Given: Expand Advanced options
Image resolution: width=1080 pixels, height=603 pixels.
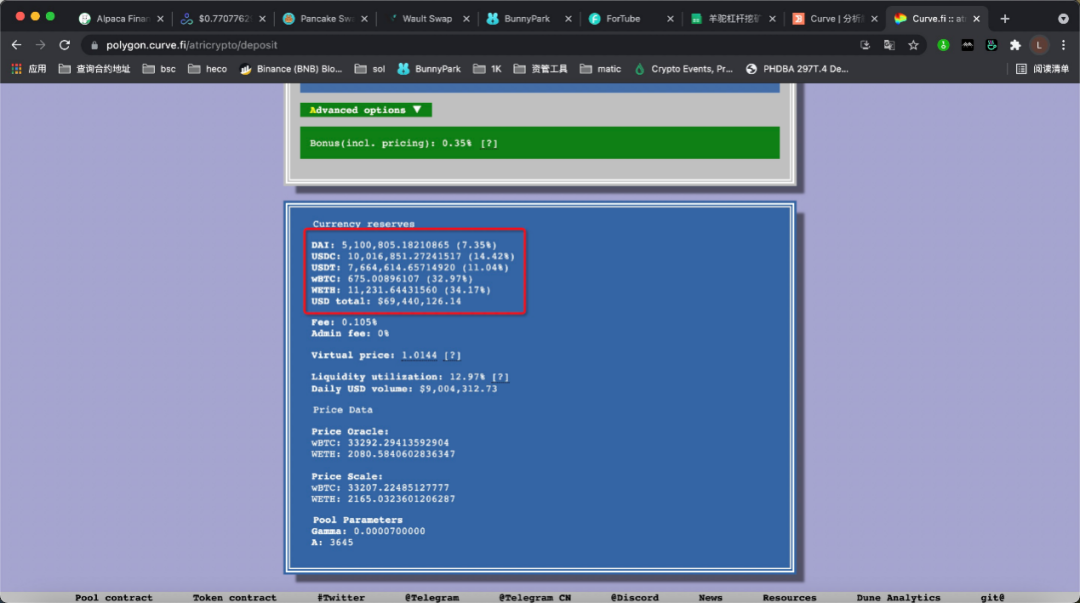Looking at the screenshot, I should coord(365,110).
